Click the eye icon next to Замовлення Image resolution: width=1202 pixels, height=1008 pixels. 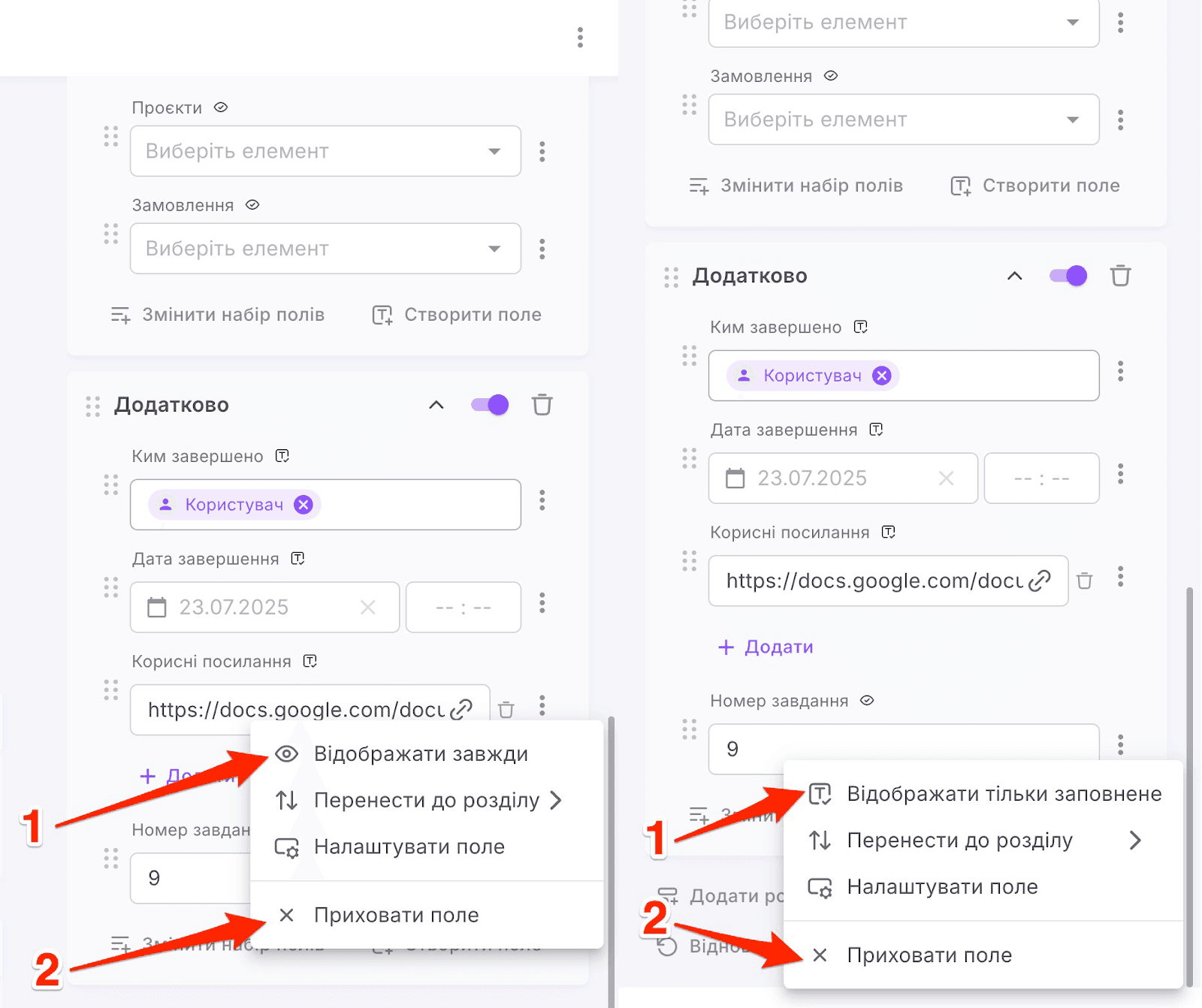tap(252, 204)
